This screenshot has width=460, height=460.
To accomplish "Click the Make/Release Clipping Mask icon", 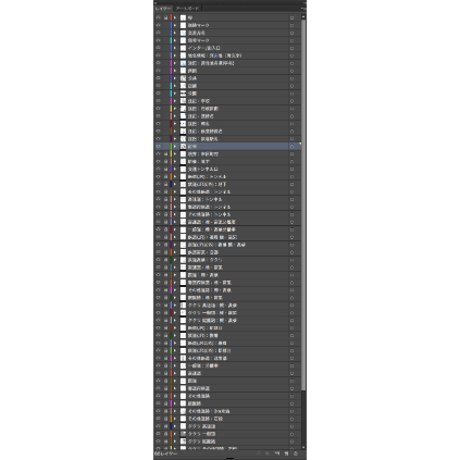I will point(267,453).
